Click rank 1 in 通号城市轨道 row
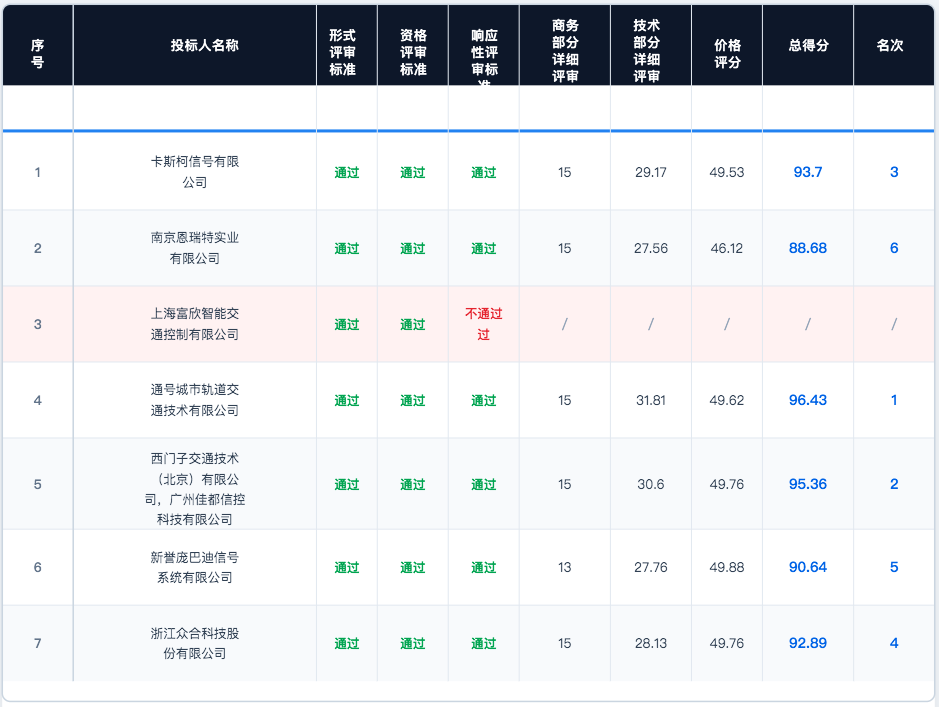 tap(894, 400)
